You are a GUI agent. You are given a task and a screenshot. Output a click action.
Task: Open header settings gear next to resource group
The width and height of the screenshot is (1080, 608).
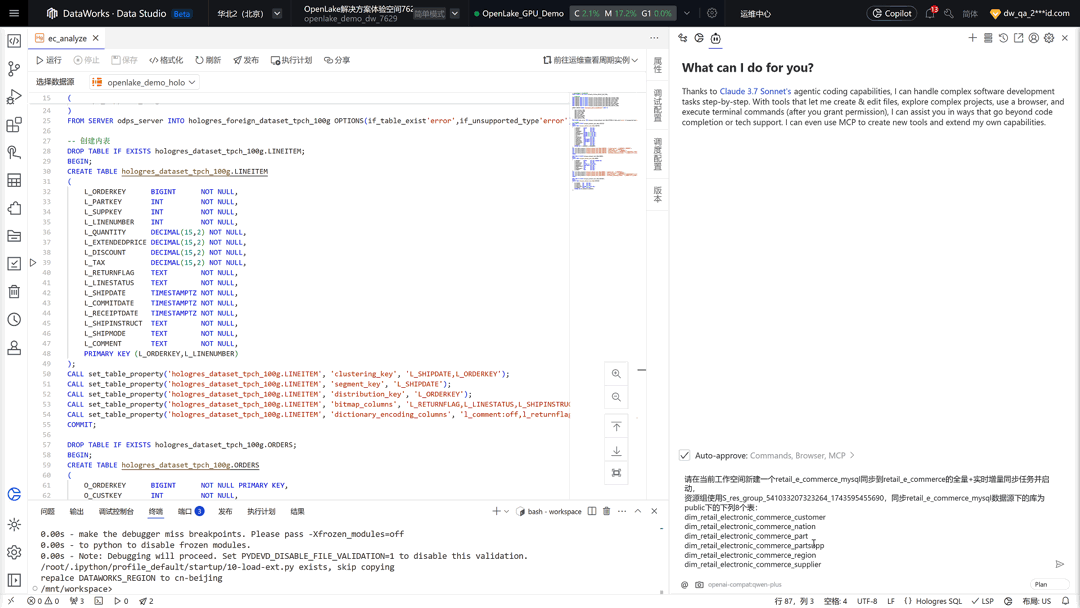point(712,13)
